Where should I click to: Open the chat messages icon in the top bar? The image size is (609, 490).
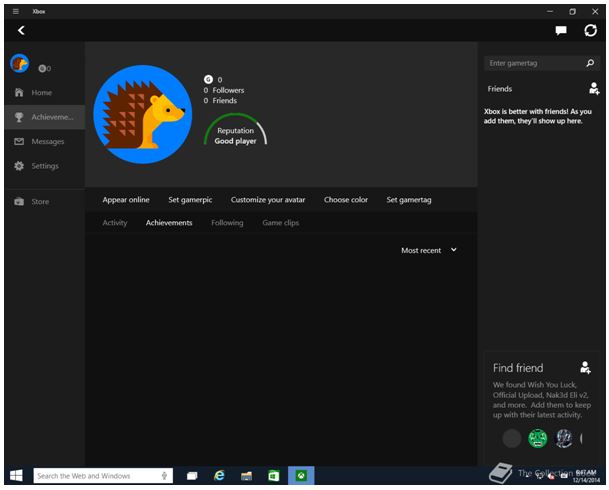(561, 30)
